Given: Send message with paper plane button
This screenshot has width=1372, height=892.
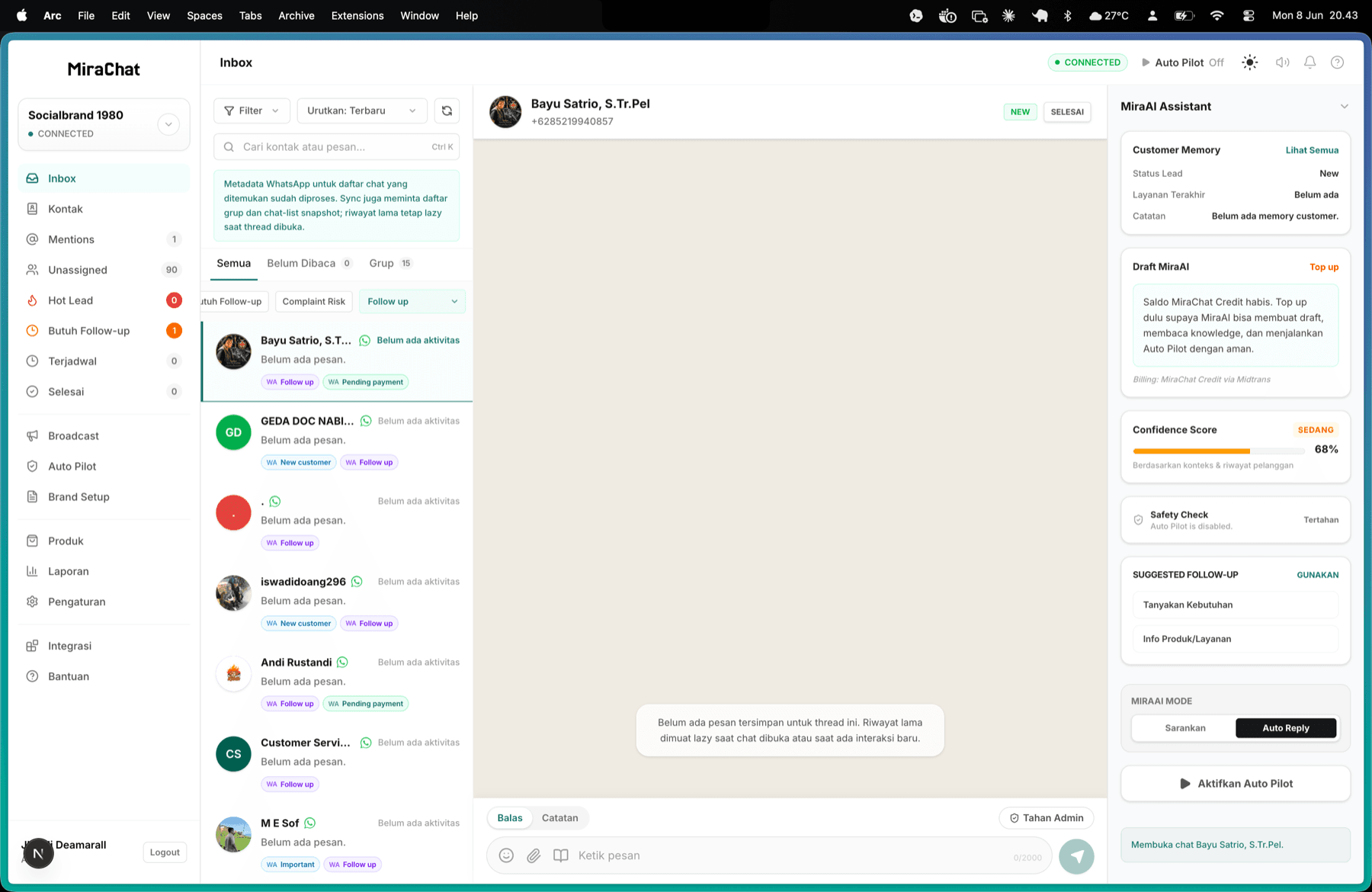Looking at the screenshot, I should 1076,856.
